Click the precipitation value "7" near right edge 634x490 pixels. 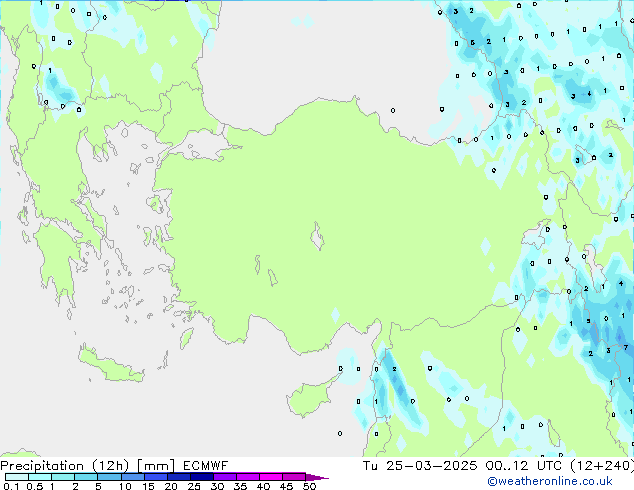pos(625,347)
